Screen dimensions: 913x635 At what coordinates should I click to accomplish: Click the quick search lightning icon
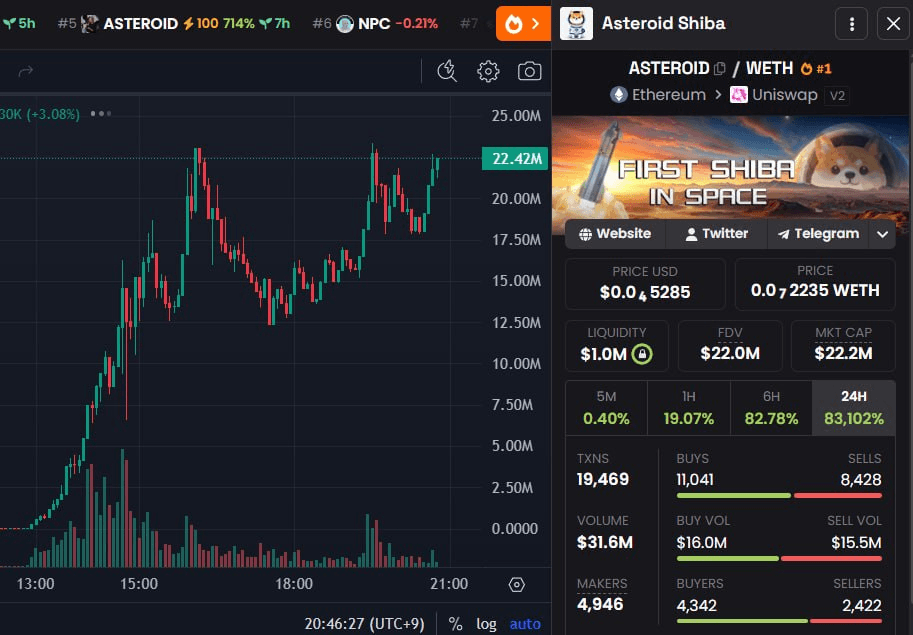pyautogui.click(x=447, y=71)
